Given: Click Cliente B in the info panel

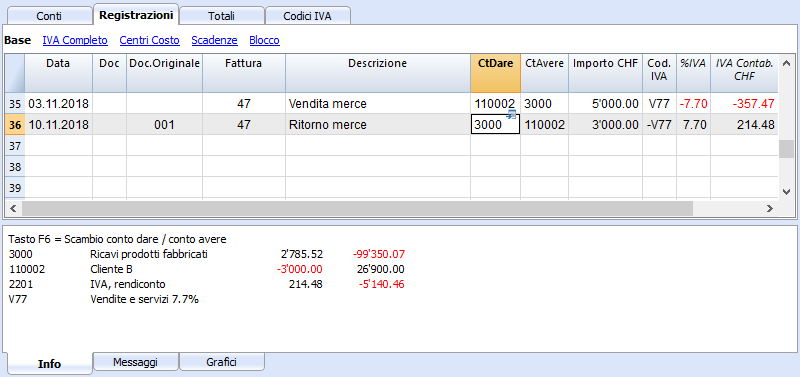Looking at the screenshot, I should tap(111, 269).
